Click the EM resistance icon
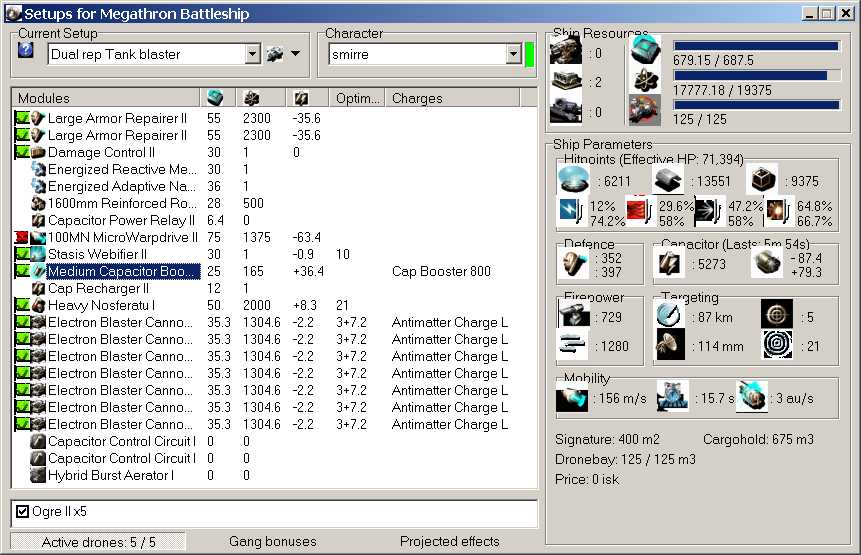The width and height of the screenshot is (861, 555). 571,211
